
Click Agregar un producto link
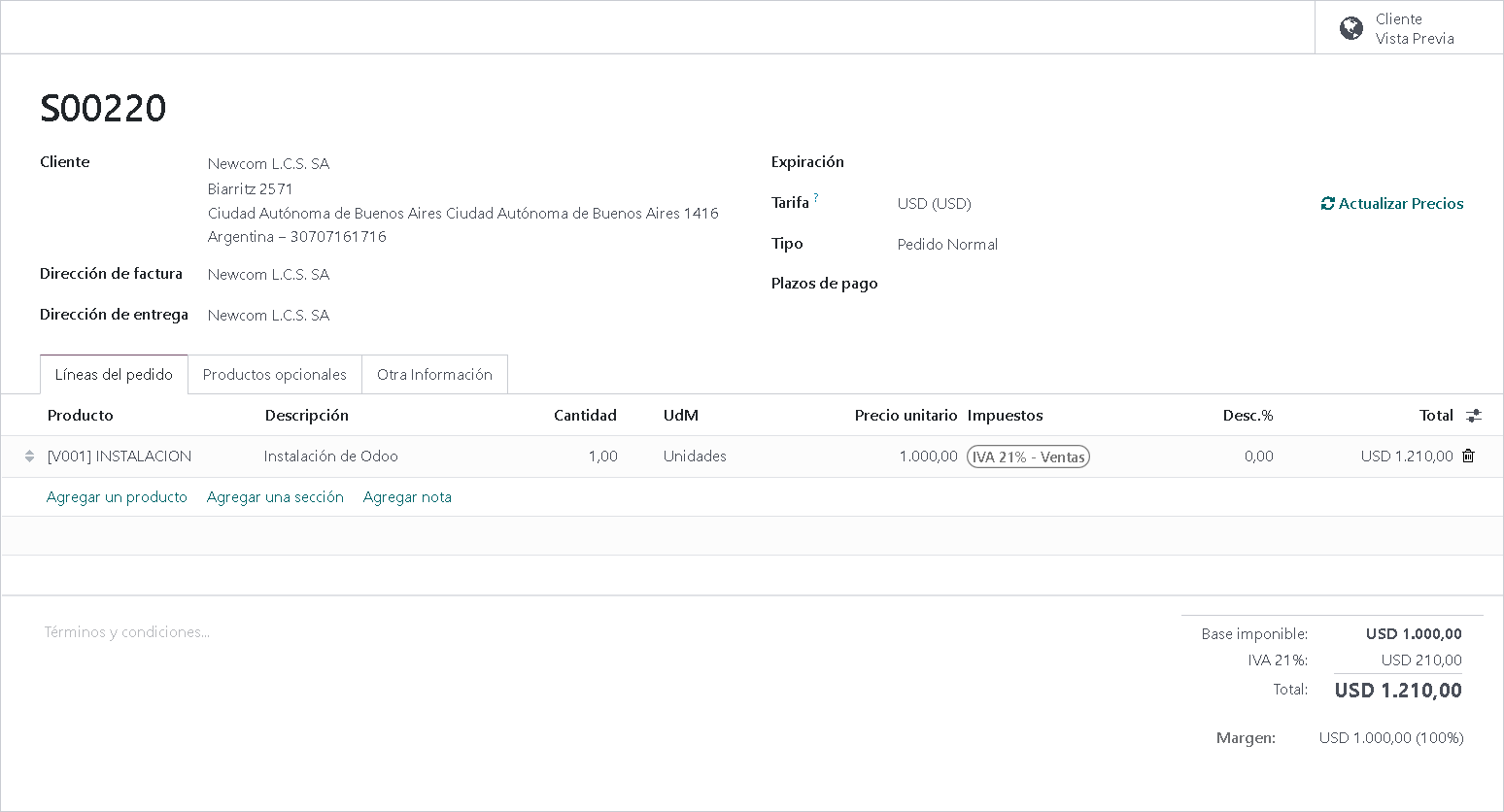click(117, 497)
